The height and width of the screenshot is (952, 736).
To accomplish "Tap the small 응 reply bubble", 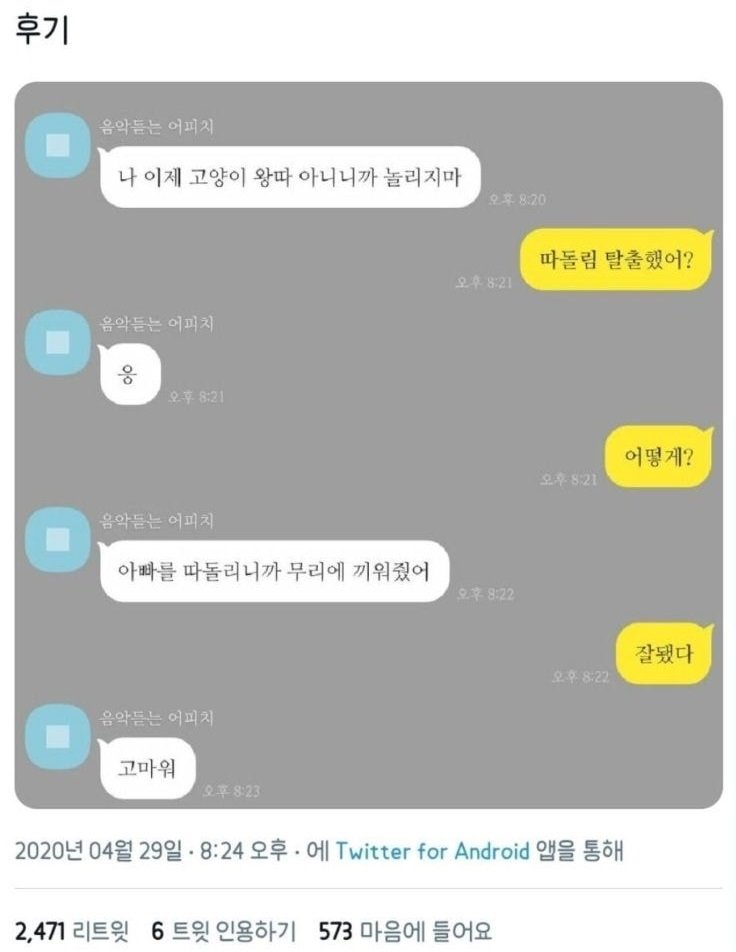I will tap(129, 374).
